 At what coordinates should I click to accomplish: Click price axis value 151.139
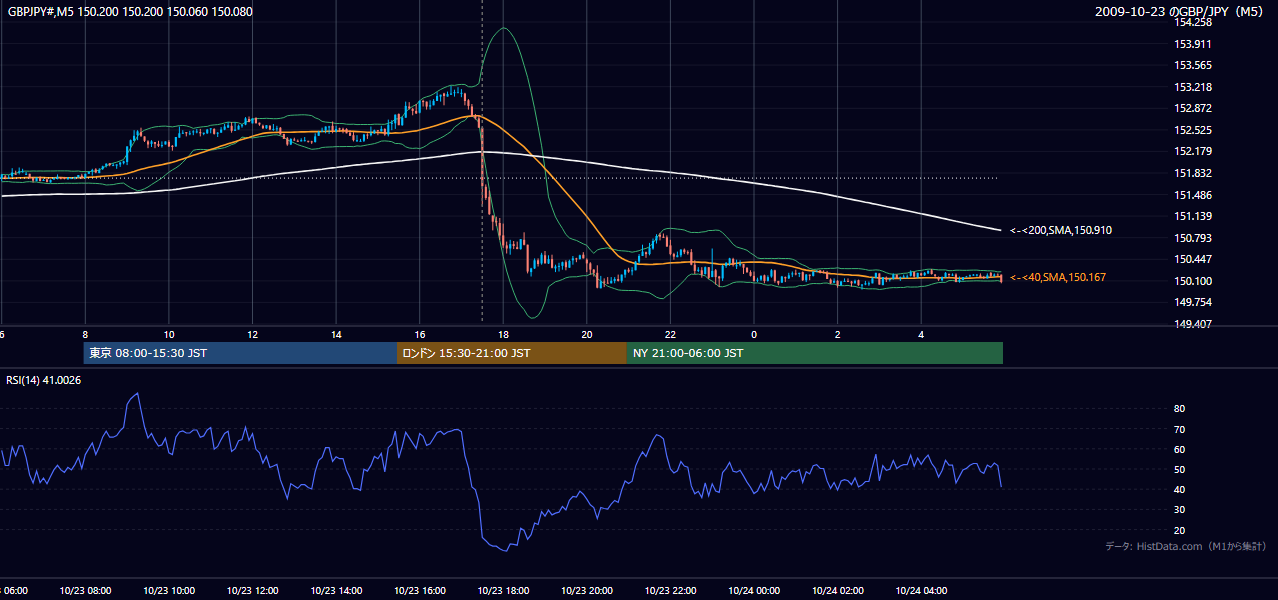(1194, 216)
